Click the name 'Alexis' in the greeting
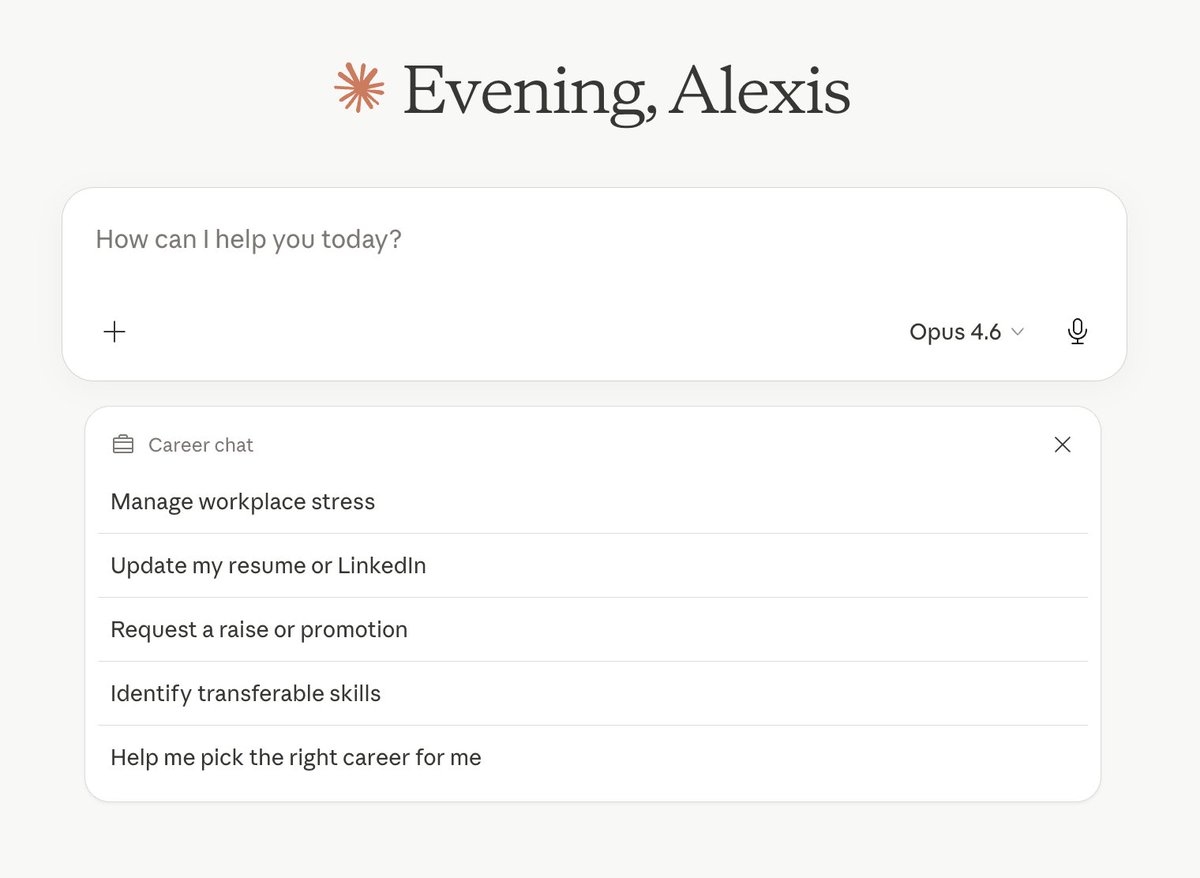Screen dimensions: 1200x878 click(x=761, y=89)
